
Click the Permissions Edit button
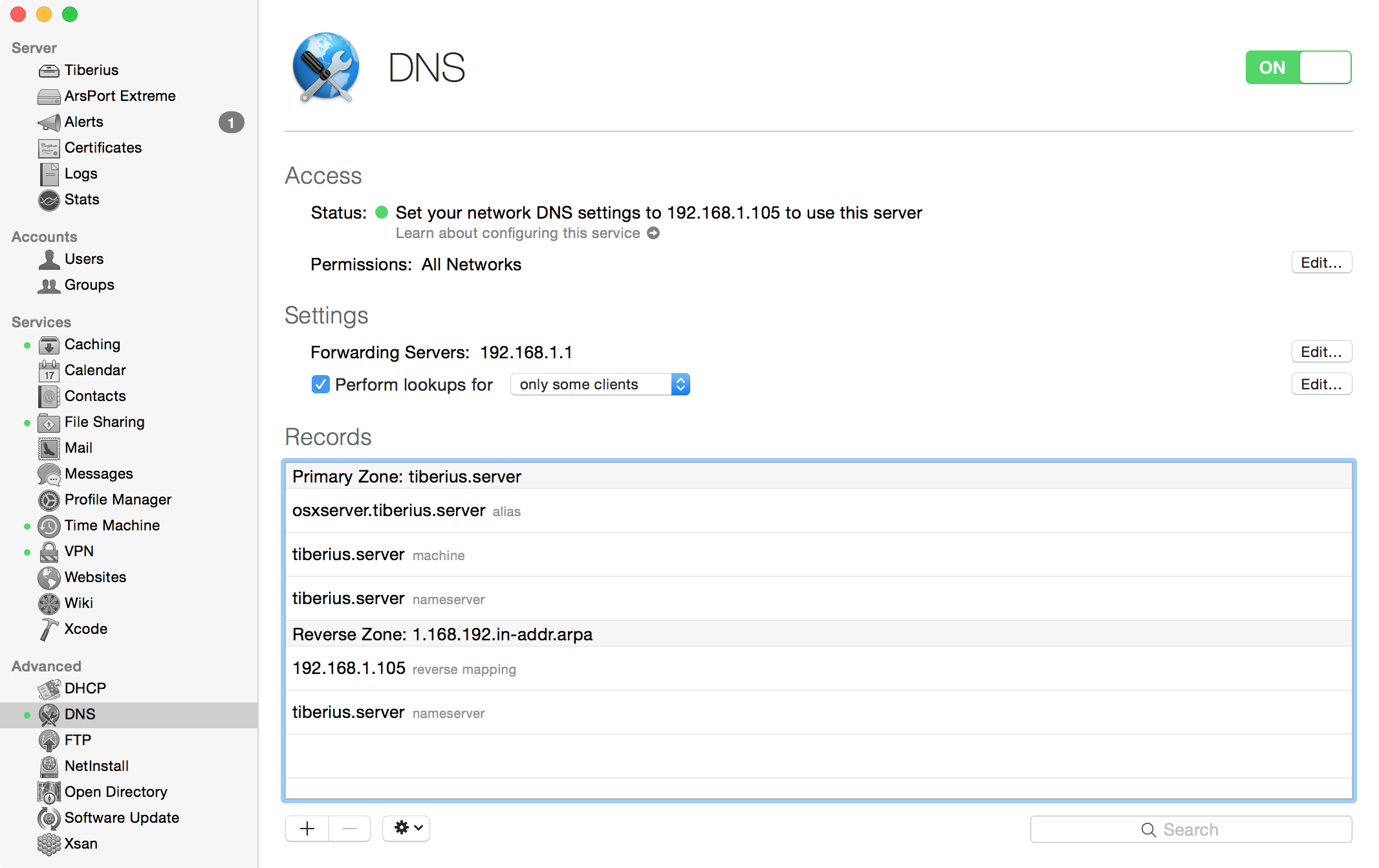pos(1322,262)
